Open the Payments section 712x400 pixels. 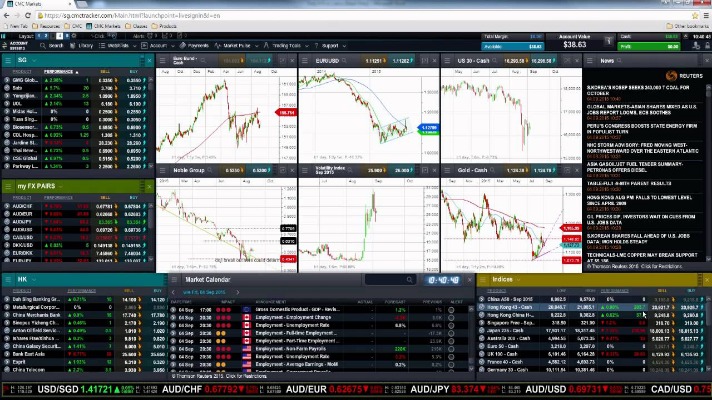click(x=198, y=45)
